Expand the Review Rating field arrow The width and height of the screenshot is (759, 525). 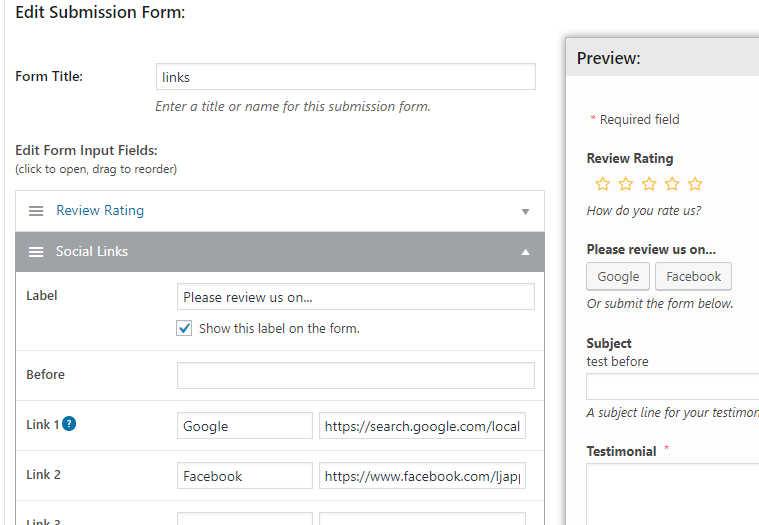(x=525, y=211)
